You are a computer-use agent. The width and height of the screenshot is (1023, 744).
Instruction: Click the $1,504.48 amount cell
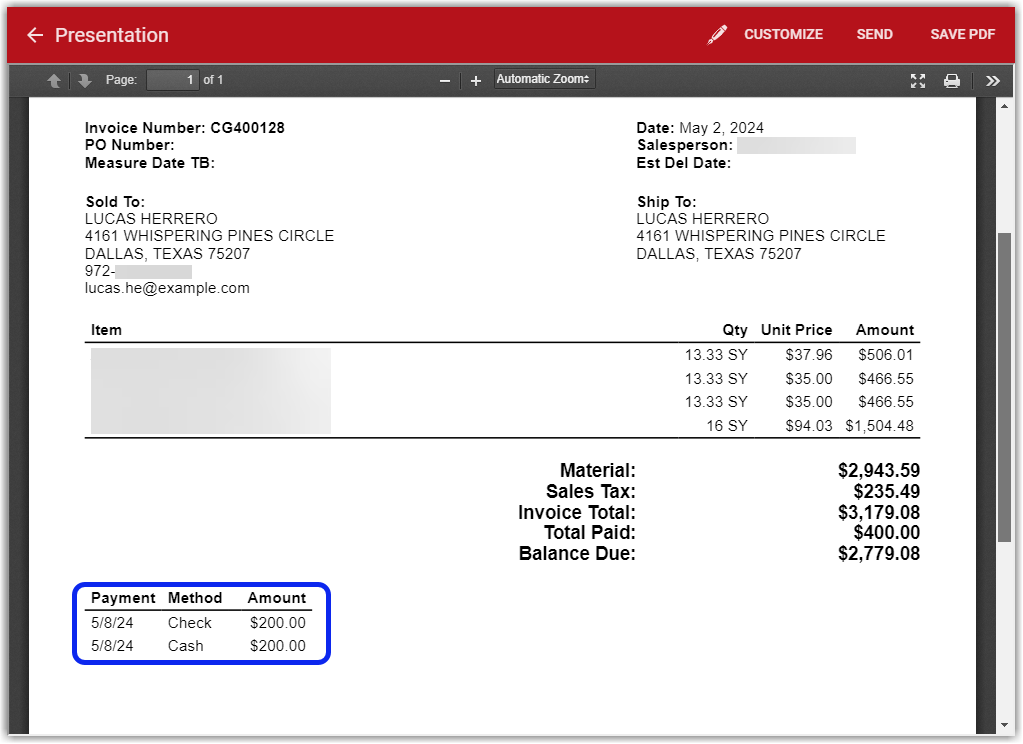[879, 426]
